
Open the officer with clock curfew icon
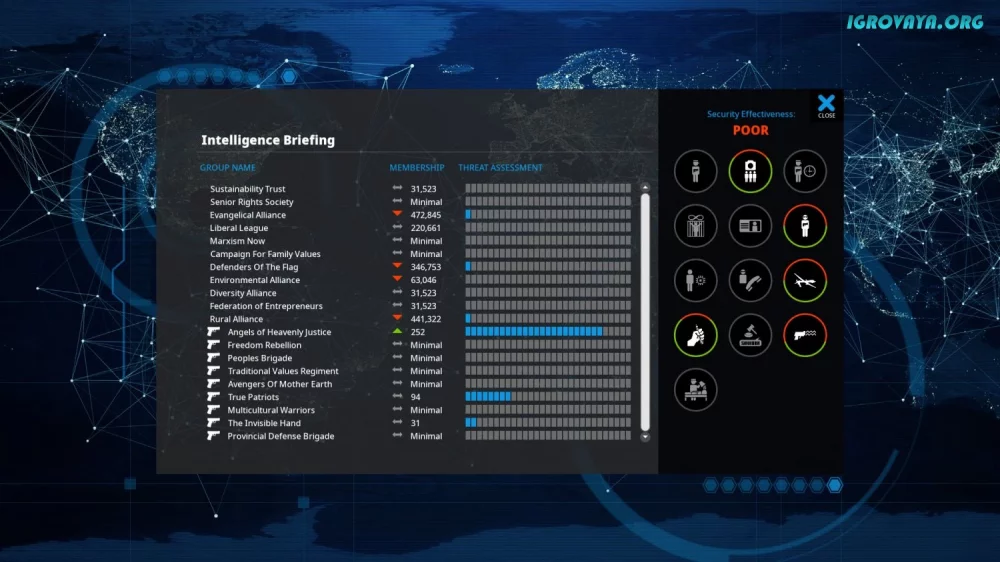[x=805, y=171]
